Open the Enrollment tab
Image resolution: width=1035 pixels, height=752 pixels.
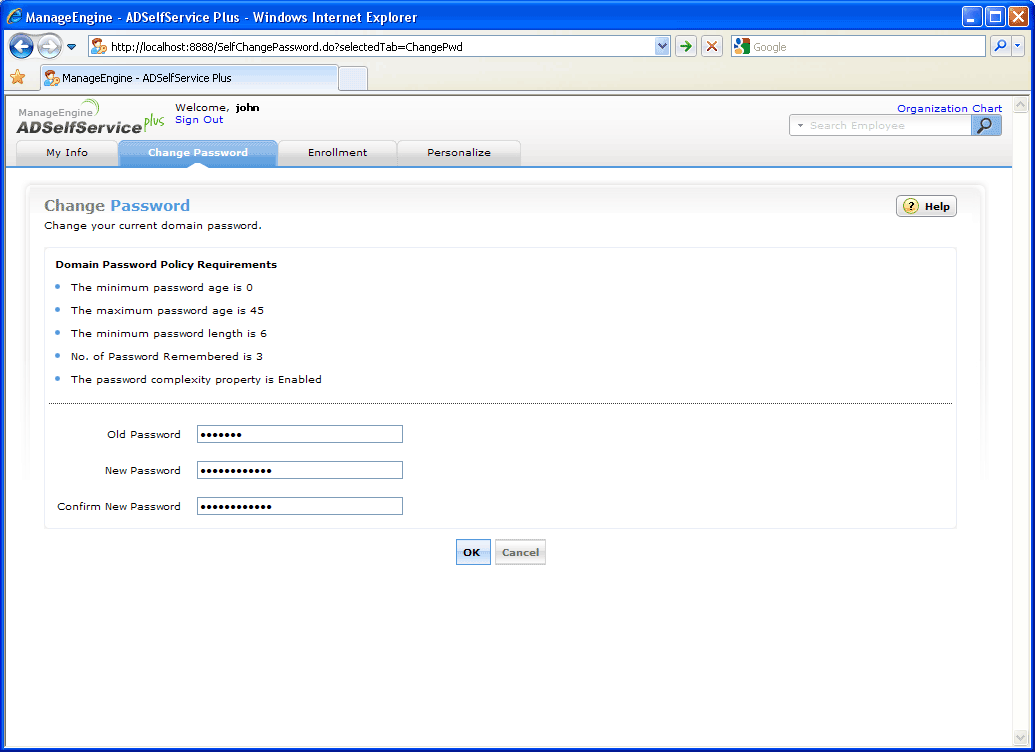click(337, 153)
